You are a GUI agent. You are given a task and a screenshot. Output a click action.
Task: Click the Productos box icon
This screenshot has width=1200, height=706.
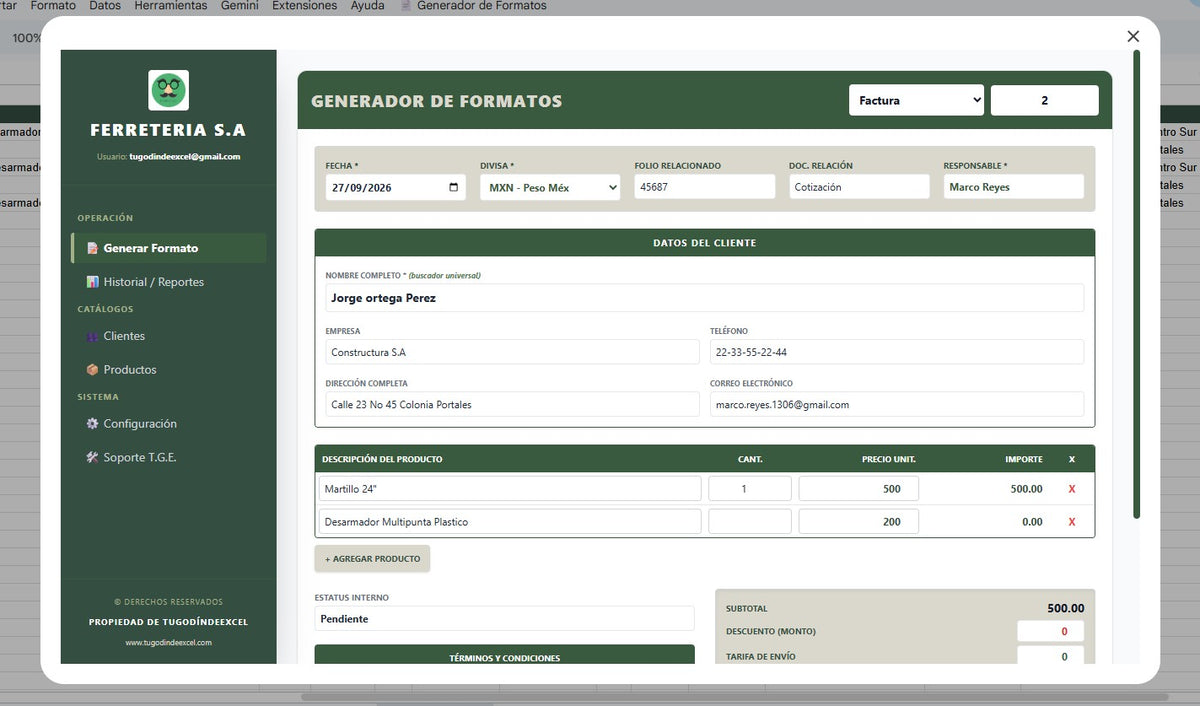(92, 370)
